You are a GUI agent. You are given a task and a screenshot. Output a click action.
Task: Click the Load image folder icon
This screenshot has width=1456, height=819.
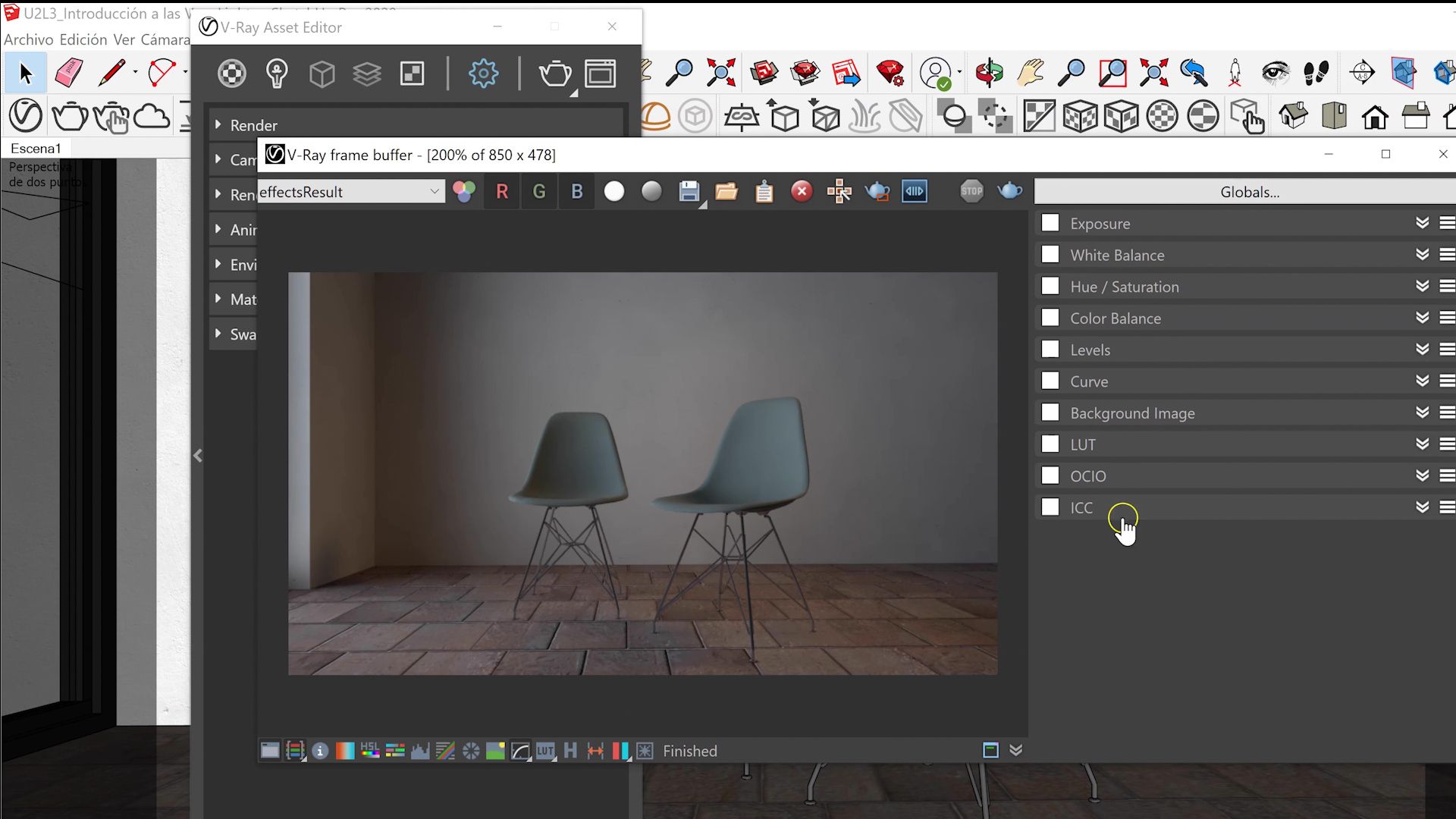[x=726, y=192]
